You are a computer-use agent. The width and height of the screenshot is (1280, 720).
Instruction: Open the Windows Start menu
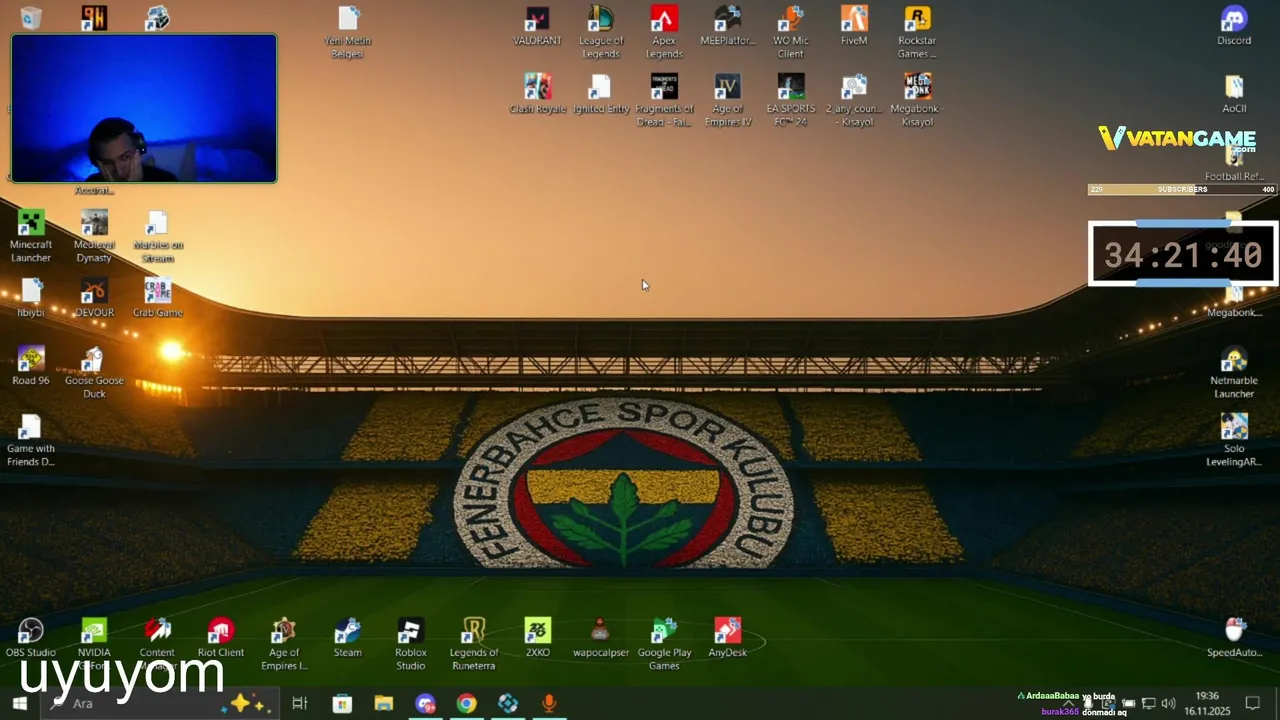(x=19, y=704)
